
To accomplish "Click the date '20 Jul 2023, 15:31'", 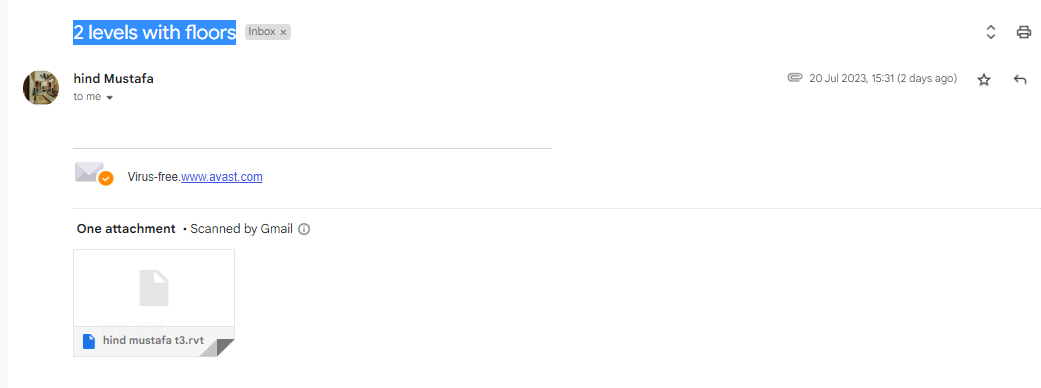I will [852, 78].
